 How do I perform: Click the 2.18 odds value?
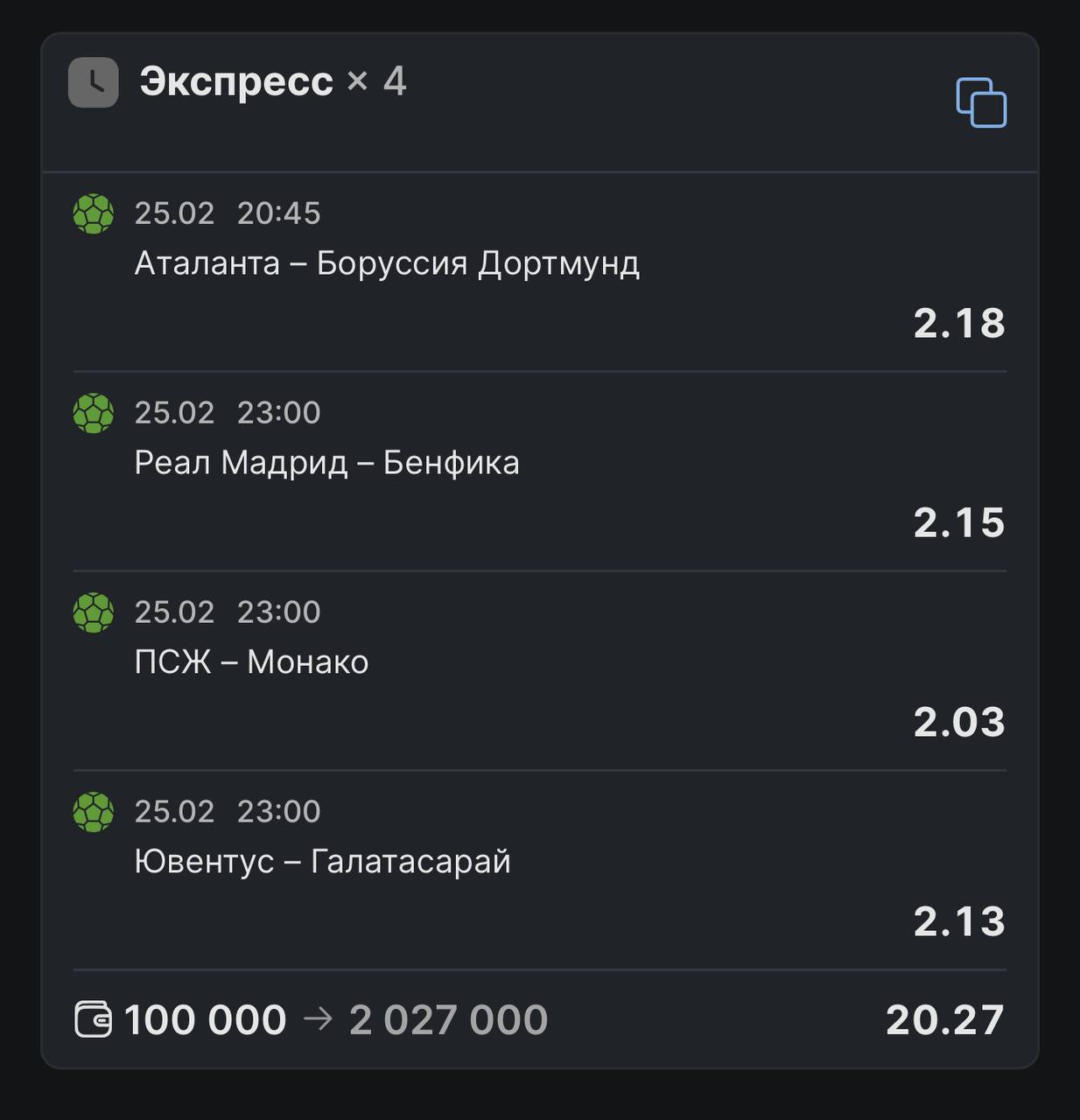(x=959, y=324)
